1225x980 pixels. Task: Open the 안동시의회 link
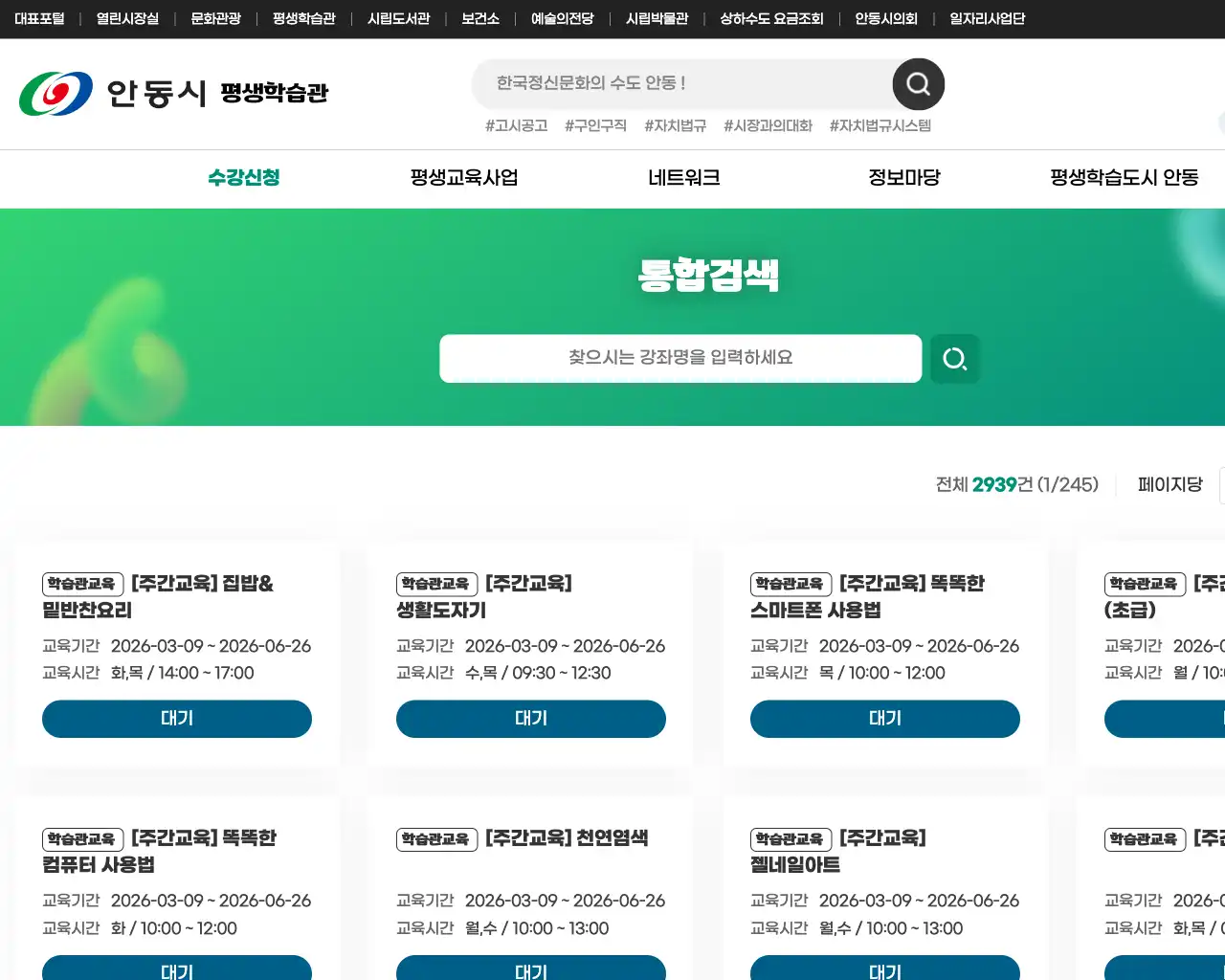tap(886, 18)
